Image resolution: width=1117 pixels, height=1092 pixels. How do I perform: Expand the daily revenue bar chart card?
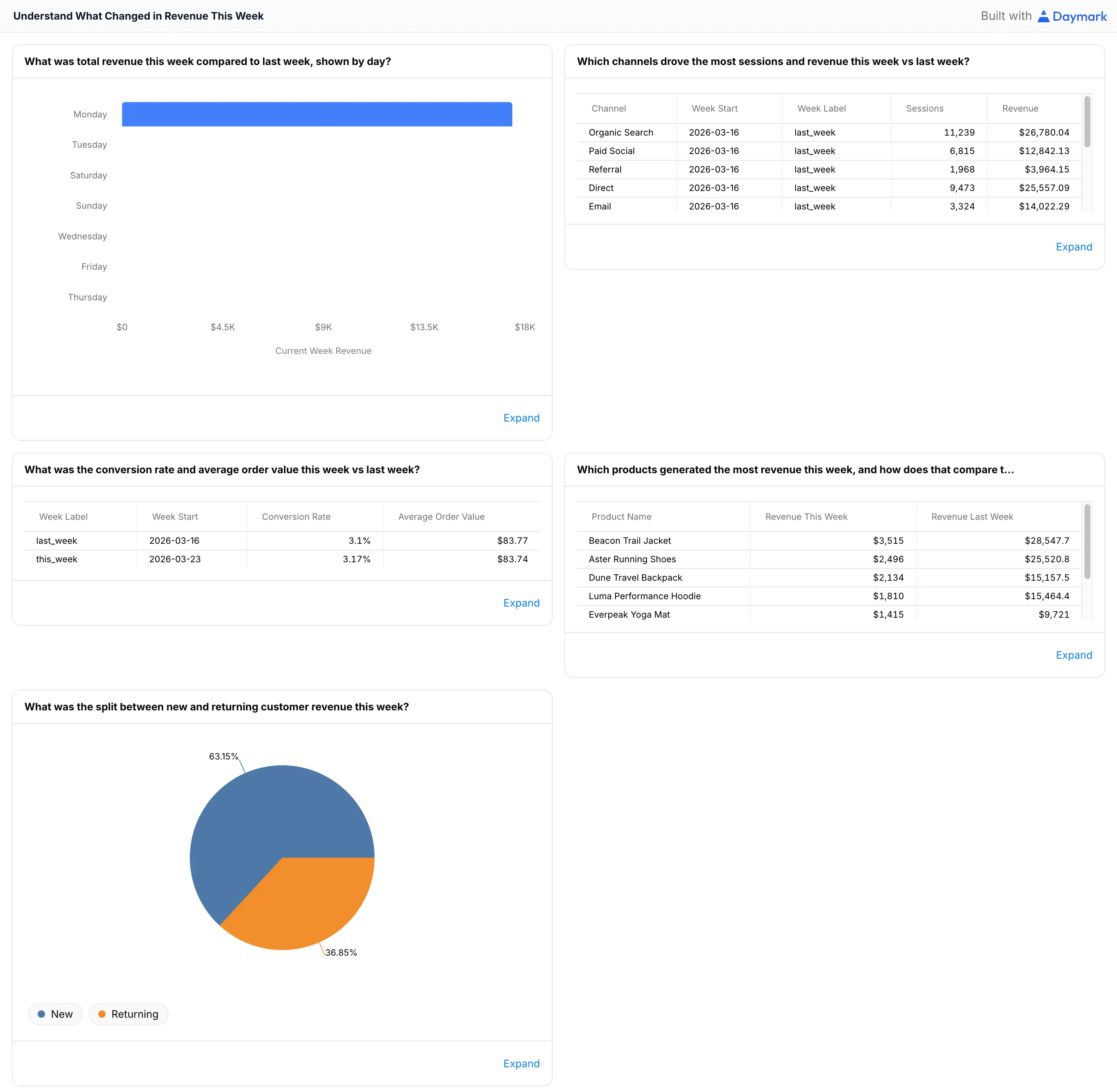[x=521, y=417]
